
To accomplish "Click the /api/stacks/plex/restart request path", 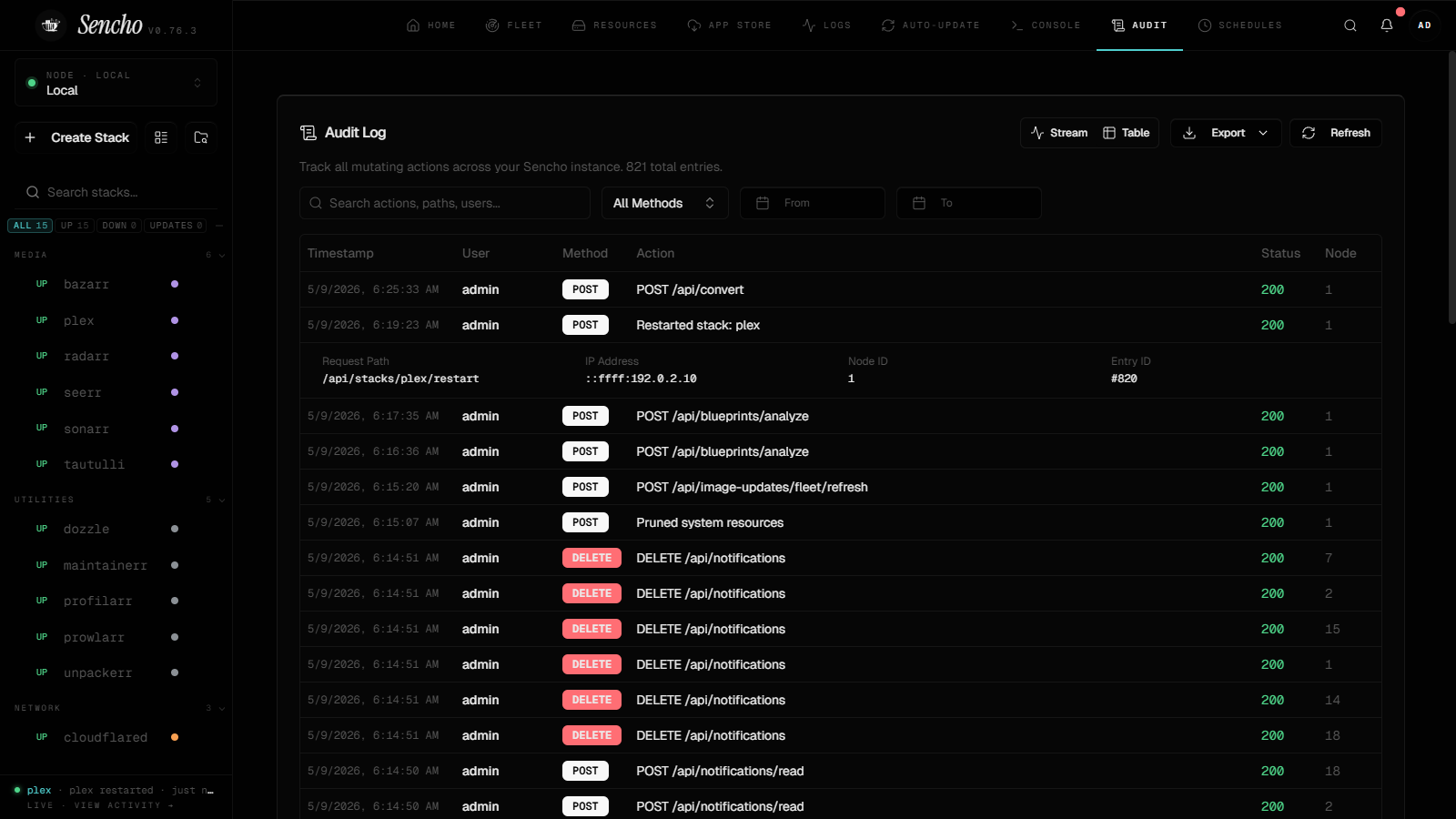I will (400, 379).
